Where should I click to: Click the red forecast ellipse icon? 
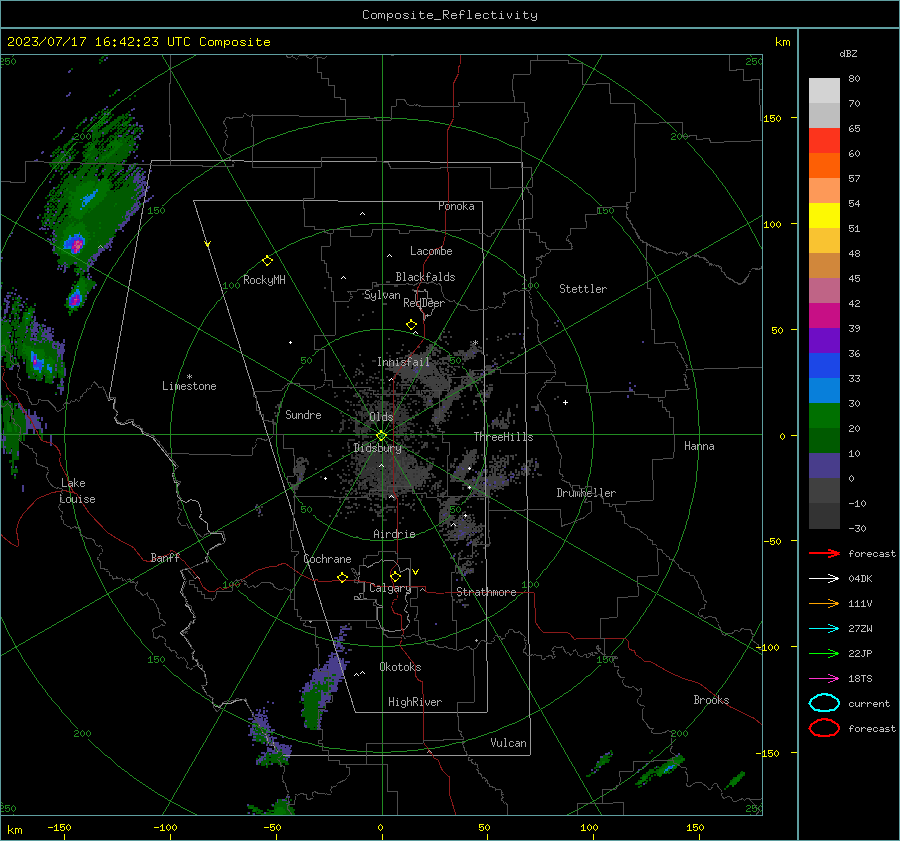click(x=824, y=728)
